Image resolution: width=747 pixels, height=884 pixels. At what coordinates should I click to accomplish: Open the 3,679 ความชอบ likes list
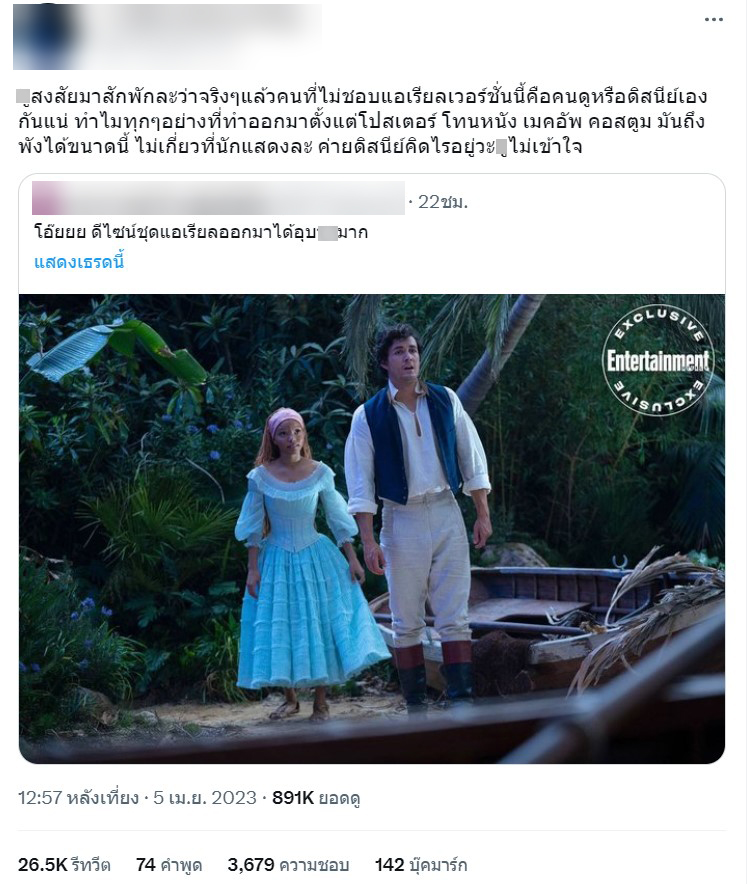288,865
